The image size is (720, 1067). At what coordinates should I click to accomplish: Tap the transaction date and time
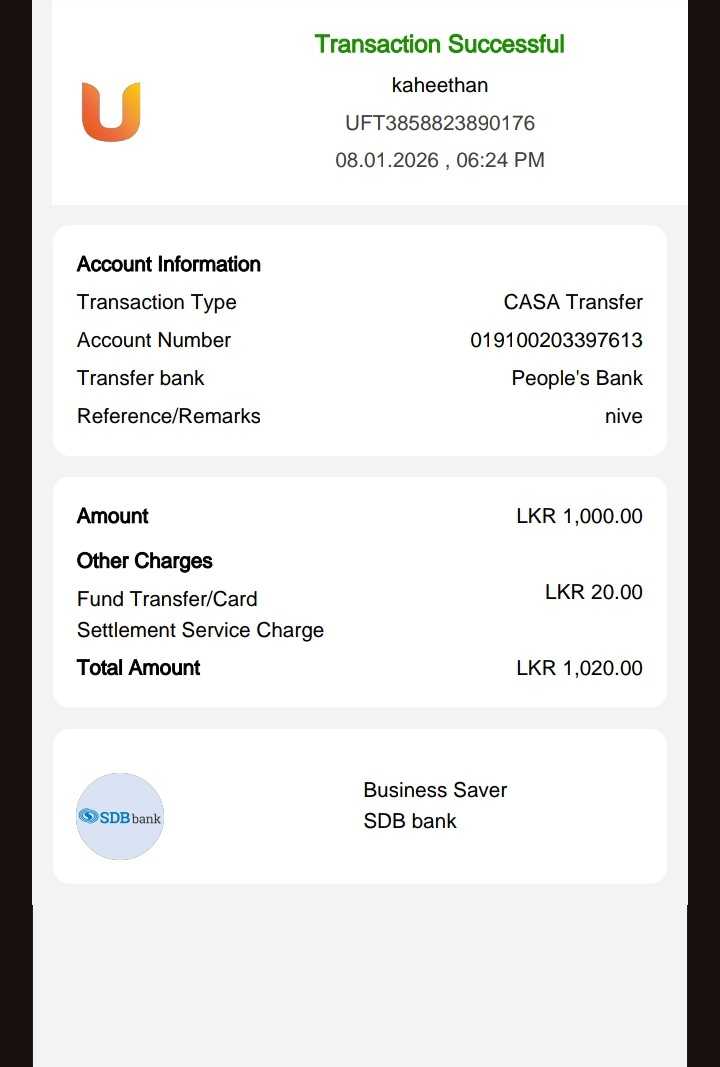tap(440, 161)
